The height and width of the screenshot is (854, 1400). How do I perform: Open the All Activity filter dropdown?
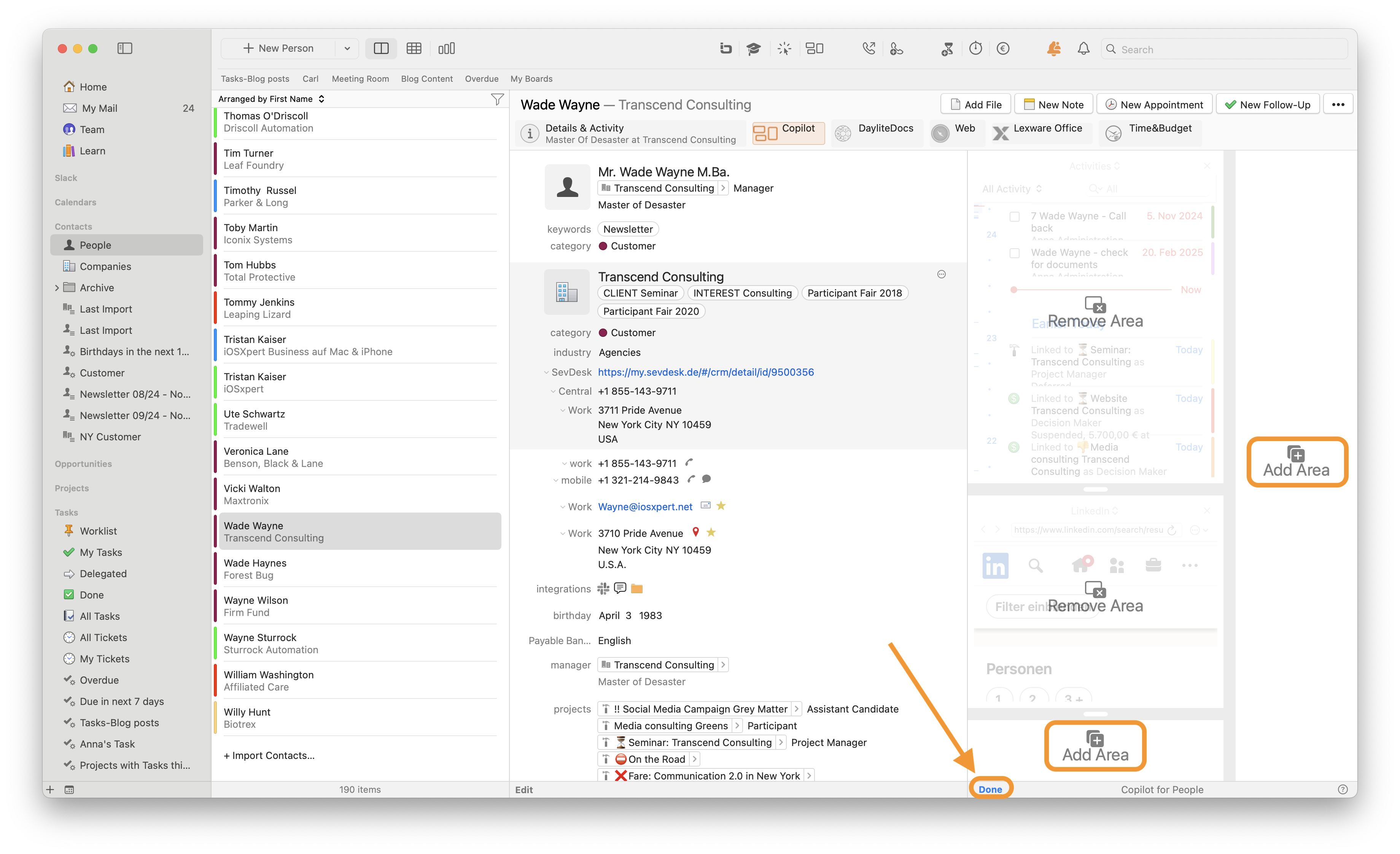point(1012,189)
